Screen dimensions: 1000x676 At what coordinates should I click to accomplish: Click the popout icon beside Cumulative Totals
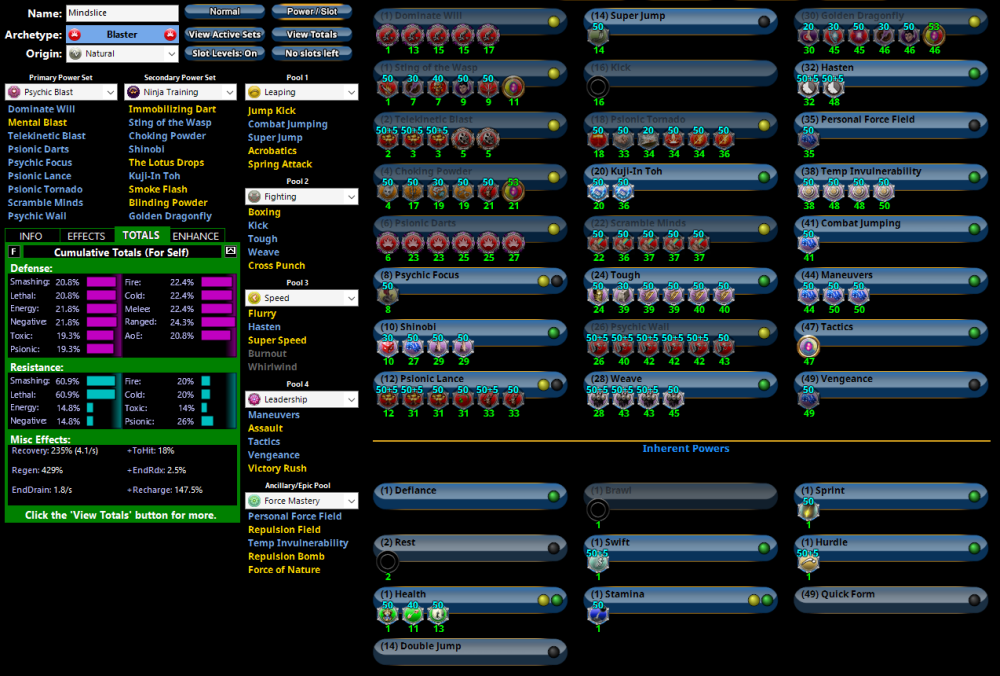pos(231,251)
